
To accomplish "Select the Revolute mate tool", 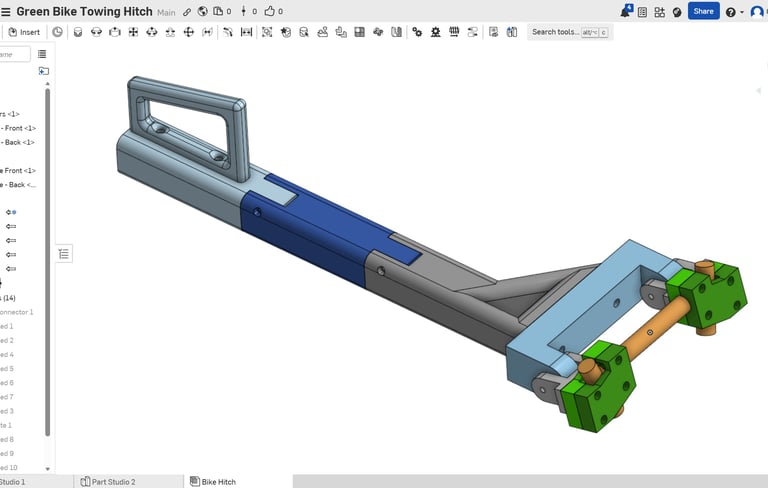I will click(96, 32).
